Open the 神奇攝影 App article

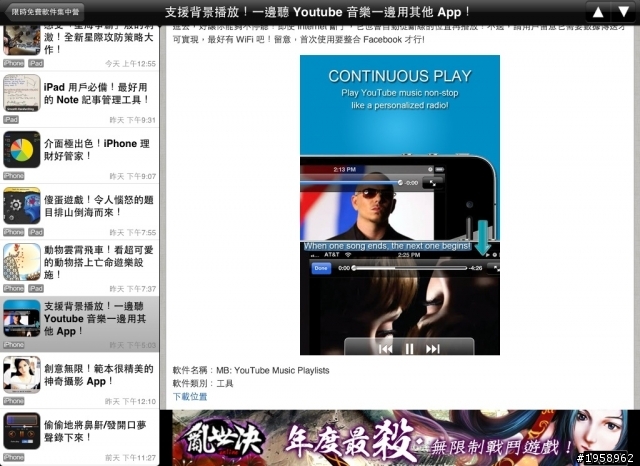click(x=80, y=381)
